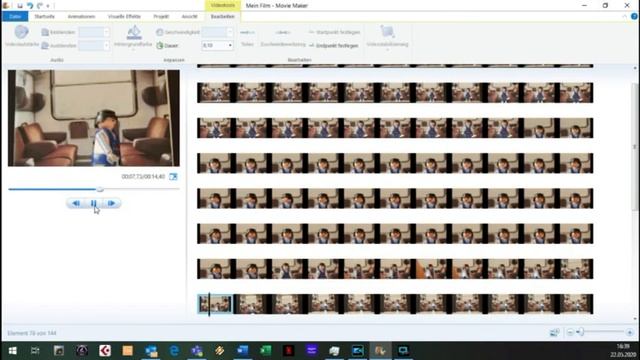This screenshot has width=640, height=360.
Task: Open the red Cubase icon on taskbar
Action: click(105, 351)
